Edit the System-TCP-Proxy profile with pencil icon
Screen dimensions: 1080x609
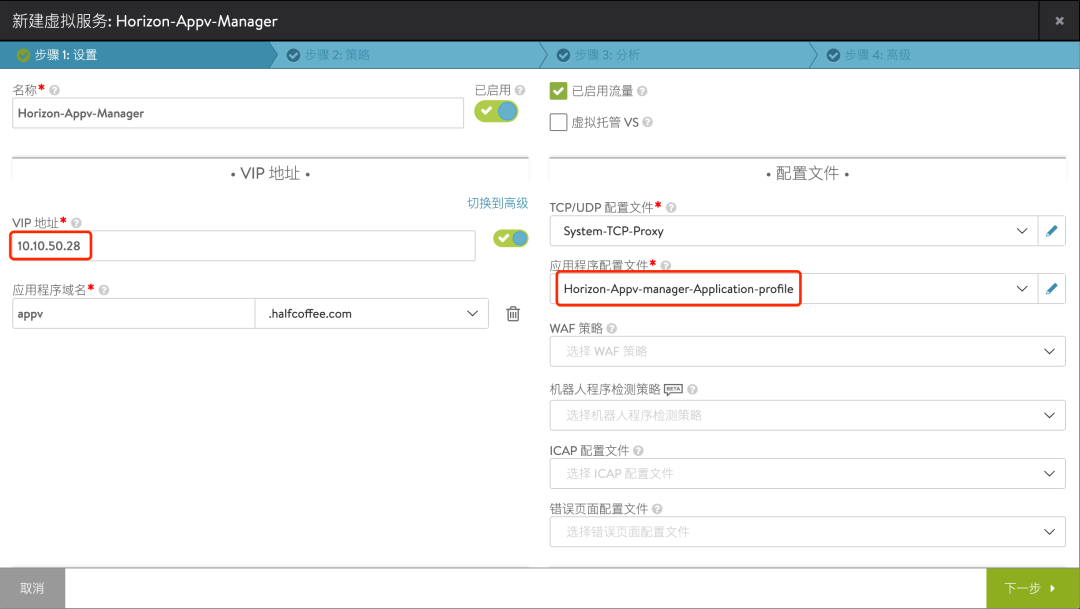point(1051,231)
